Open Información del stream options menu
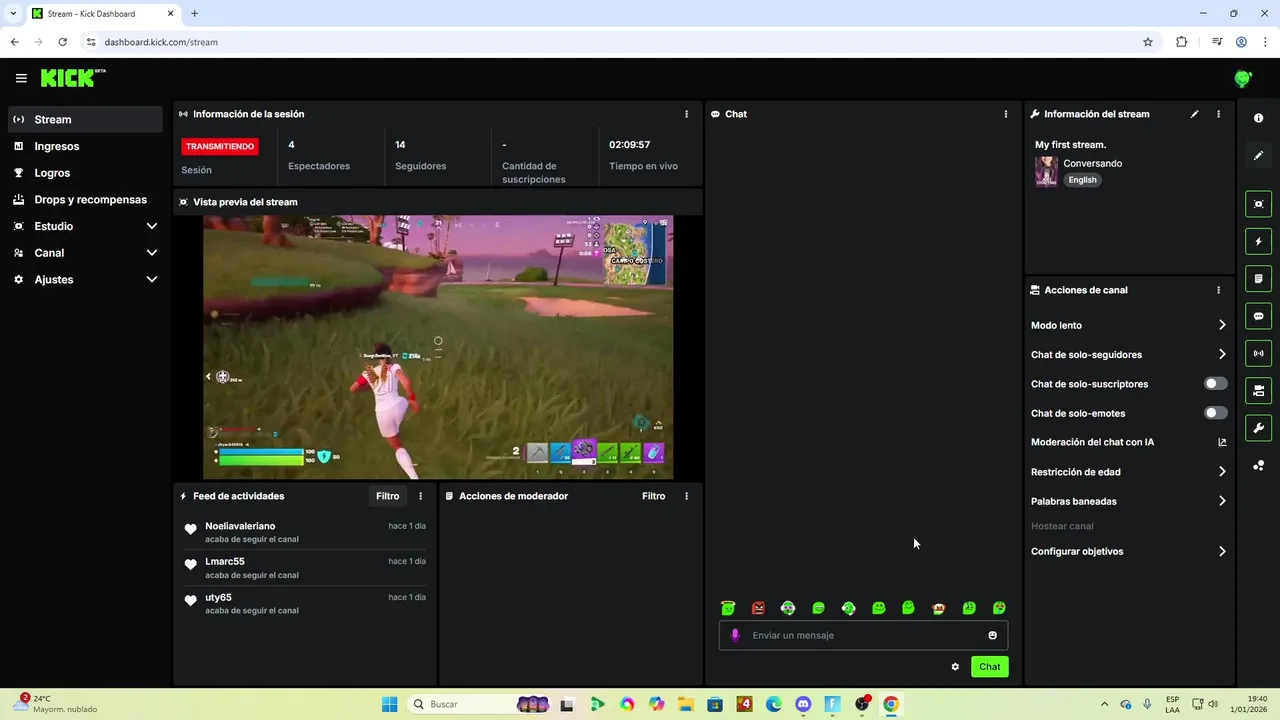The width and height of the screenshot is (1280, 720). point(1218,114)
